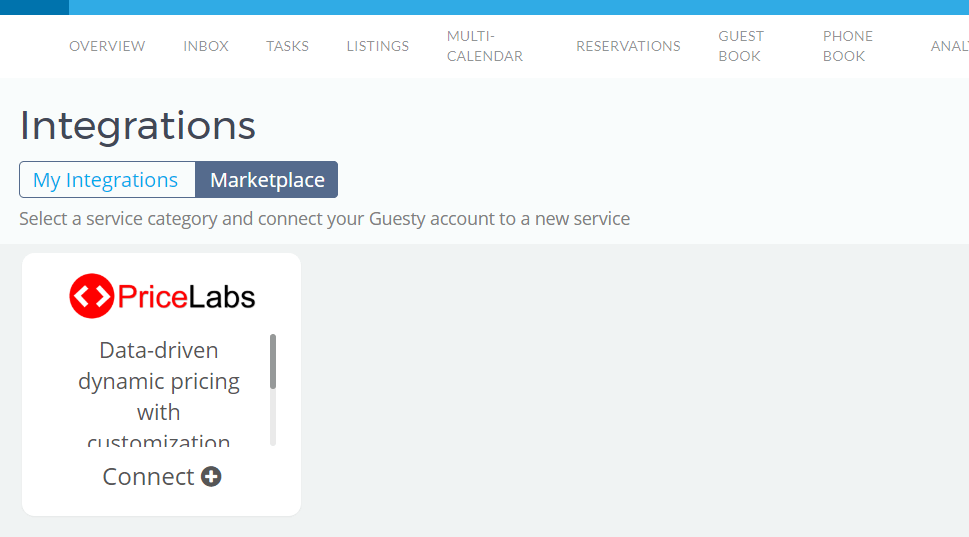969x537 pixels.
Task: Go to Reservations
Action: (628, 46)
